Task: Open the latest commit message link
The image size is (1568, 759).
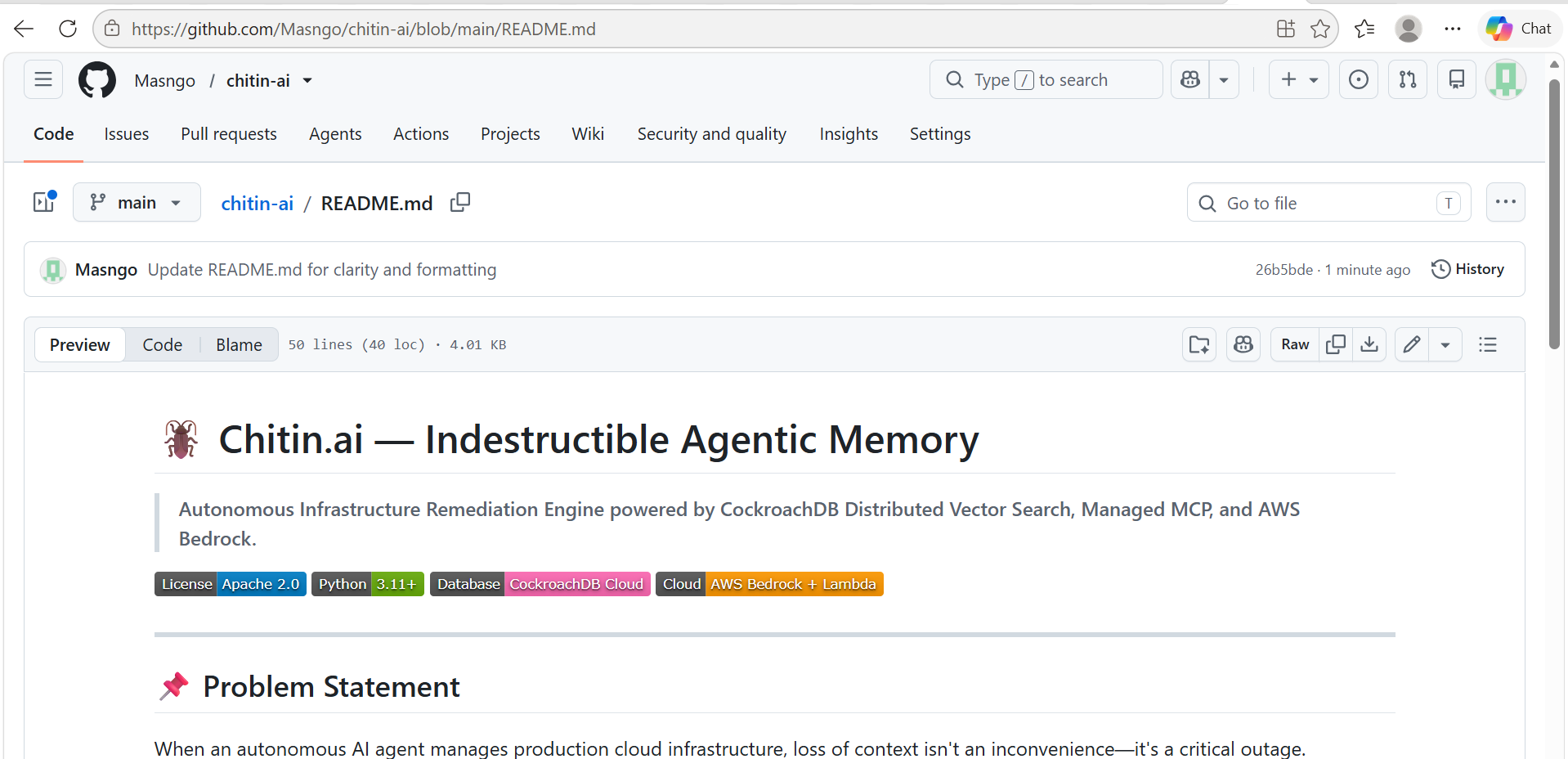Action: [x=322, y=270]
